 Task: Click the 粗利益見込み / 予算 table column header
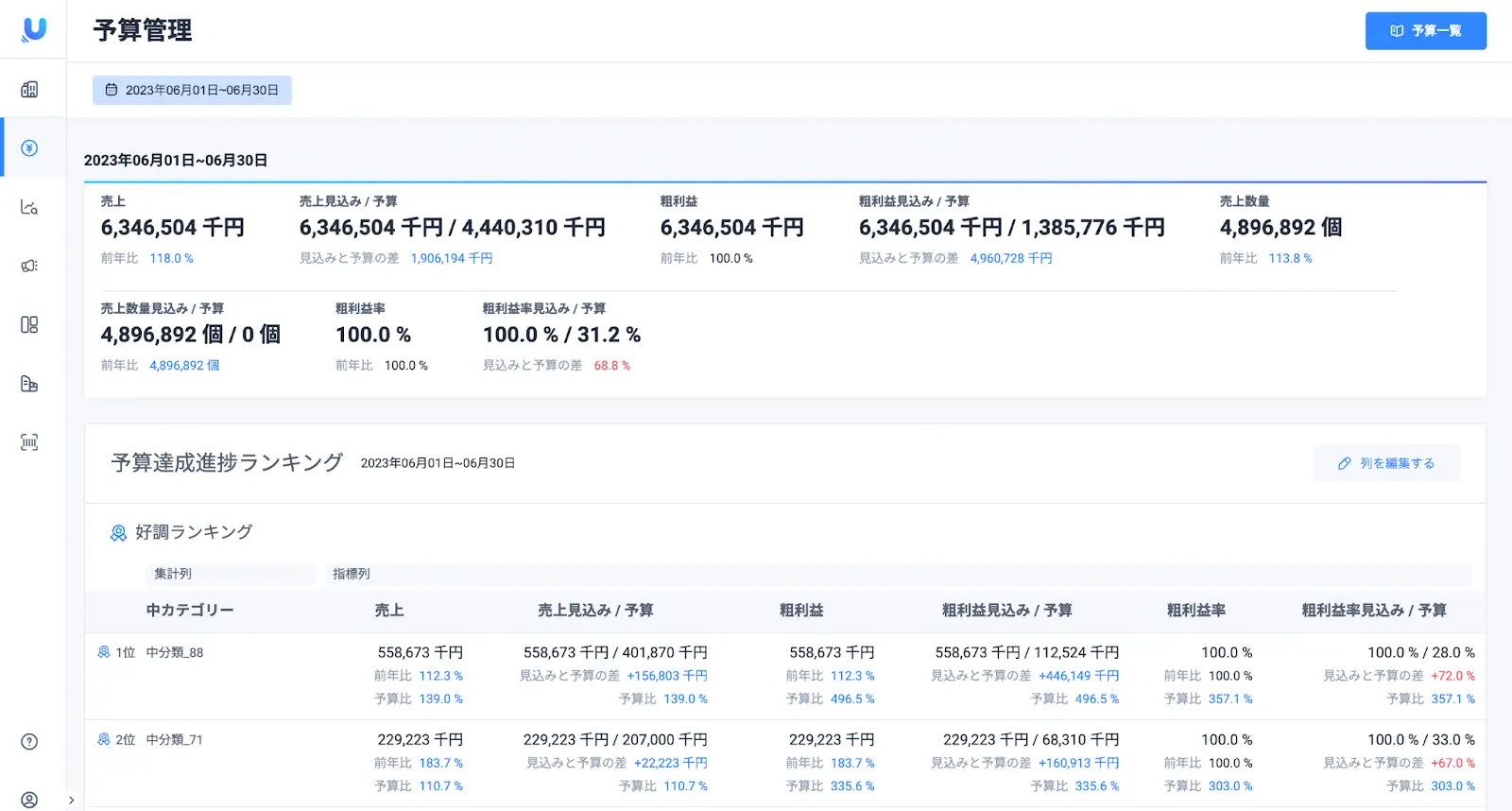point(1007,611)
